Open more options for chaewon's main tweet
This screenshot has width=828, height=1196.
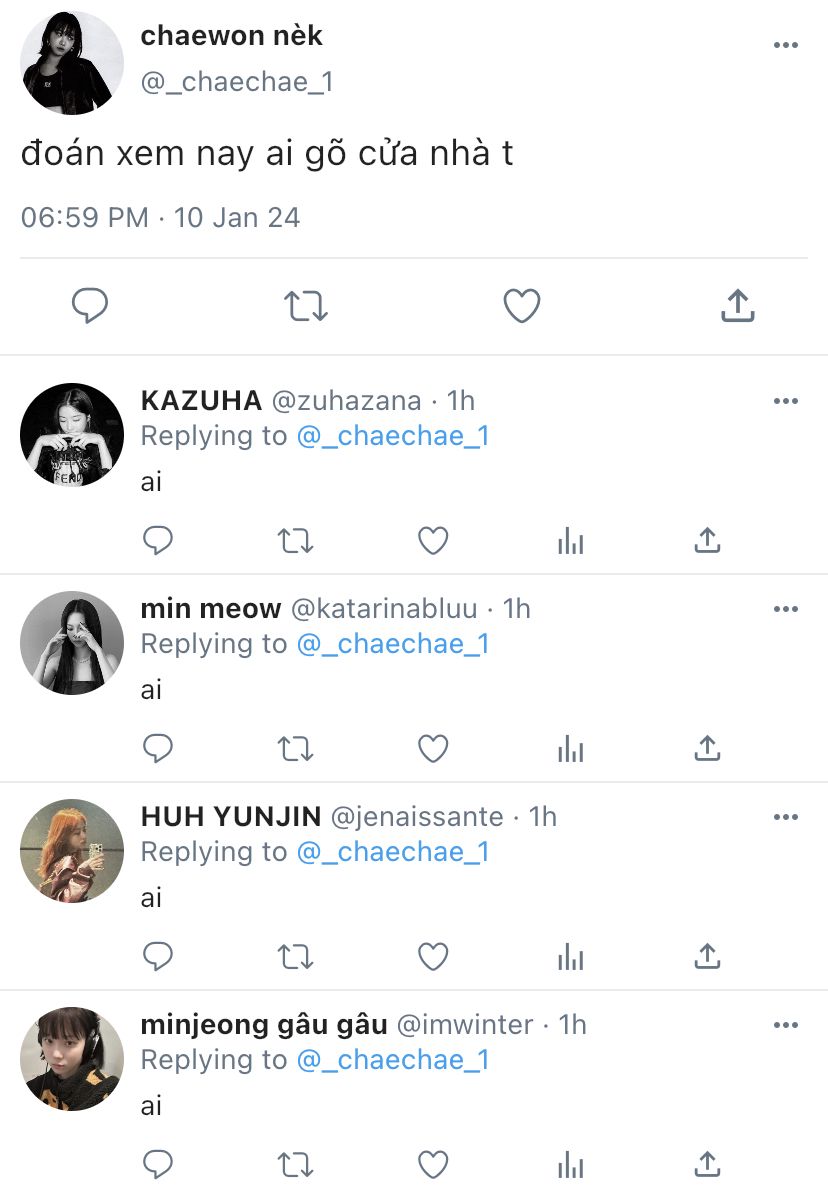click(786, 45)
